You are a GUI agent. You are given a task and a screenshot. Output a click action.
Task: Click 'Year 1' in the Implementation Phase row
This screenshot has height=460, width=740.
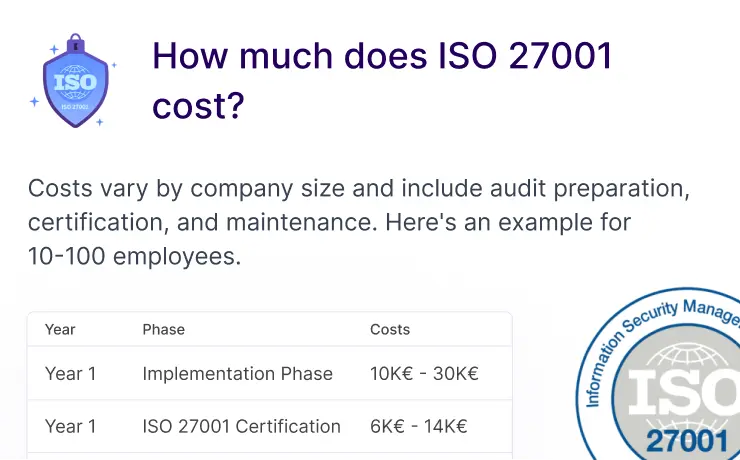pos(70,374)
